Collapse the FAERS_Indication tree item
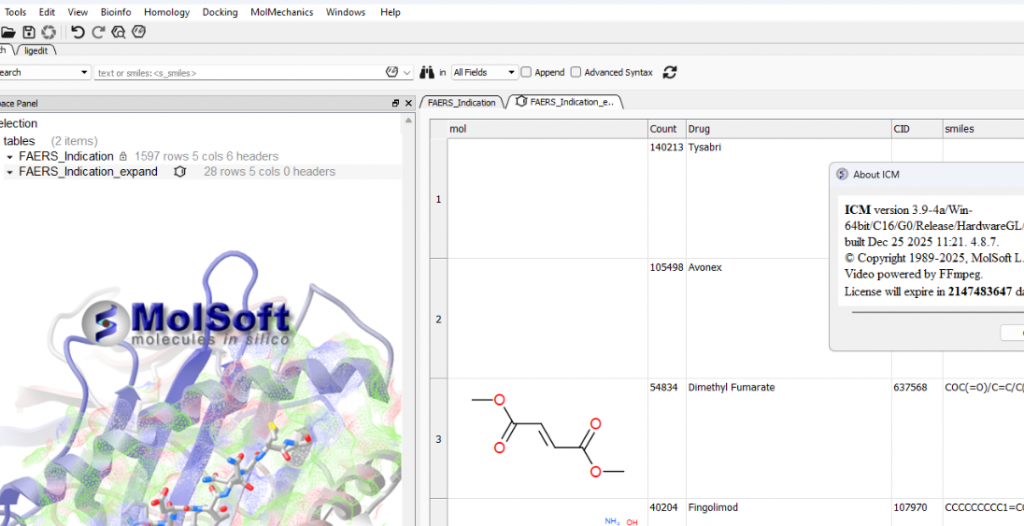Screen dimensions: 1024x526 (x=10, y=157)
